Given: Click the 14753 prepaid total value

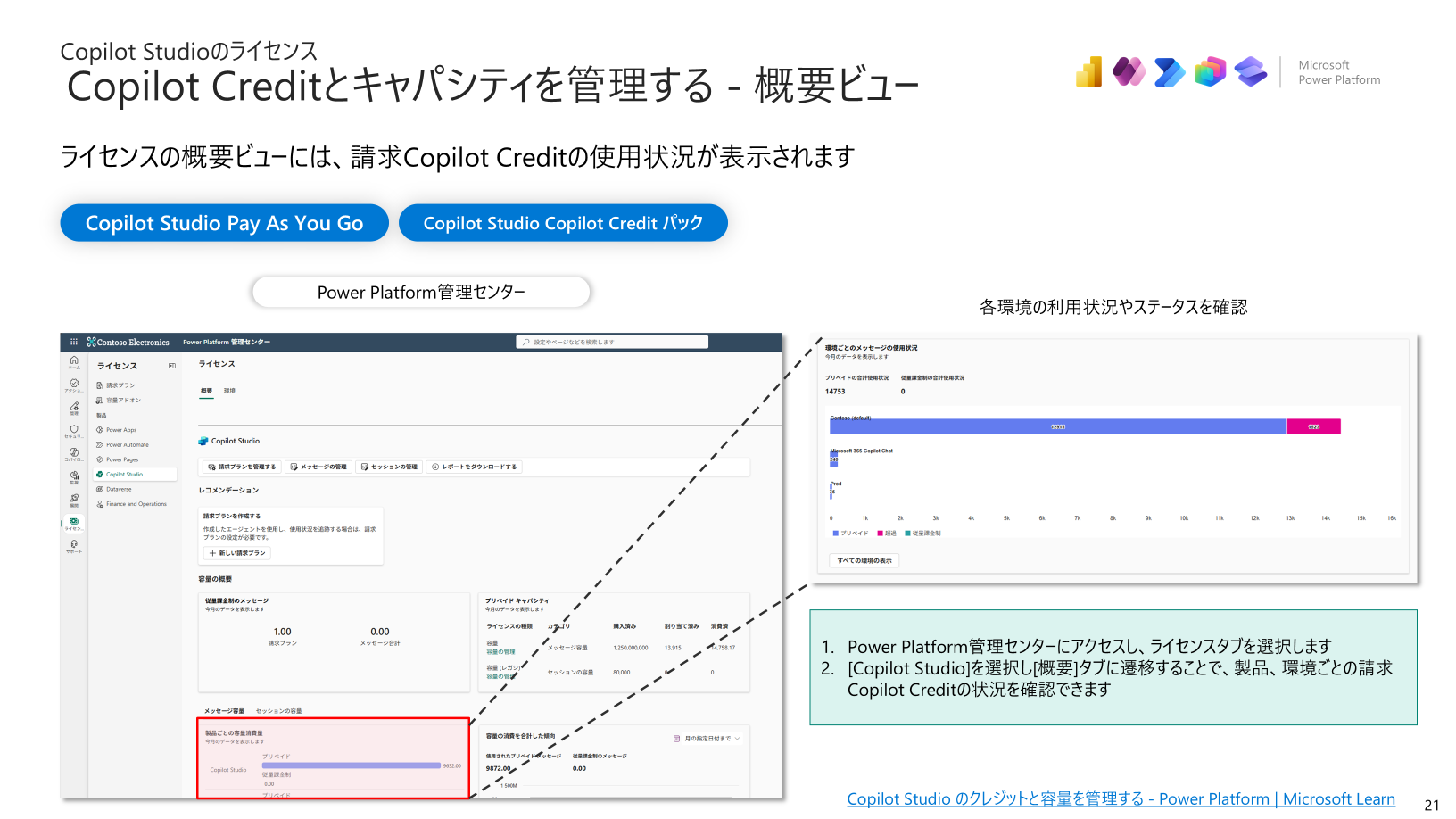Looking at the screenshot, I should point(835,392).
